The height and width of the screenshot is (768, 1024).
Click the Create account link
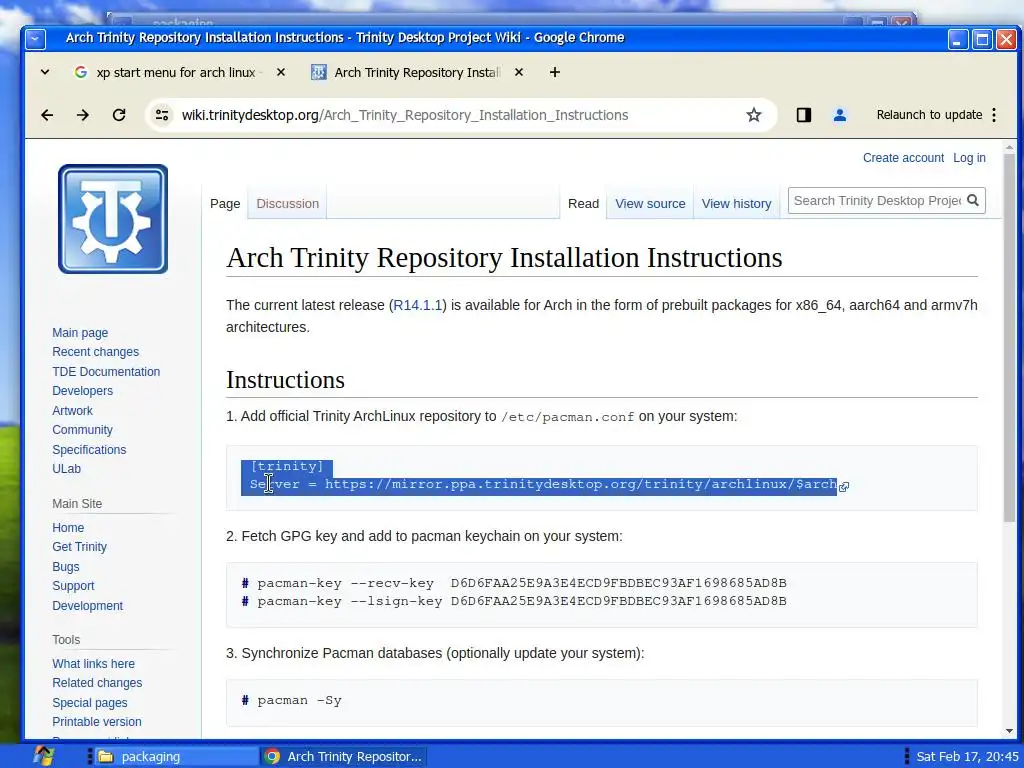click(x=903, y=158)
